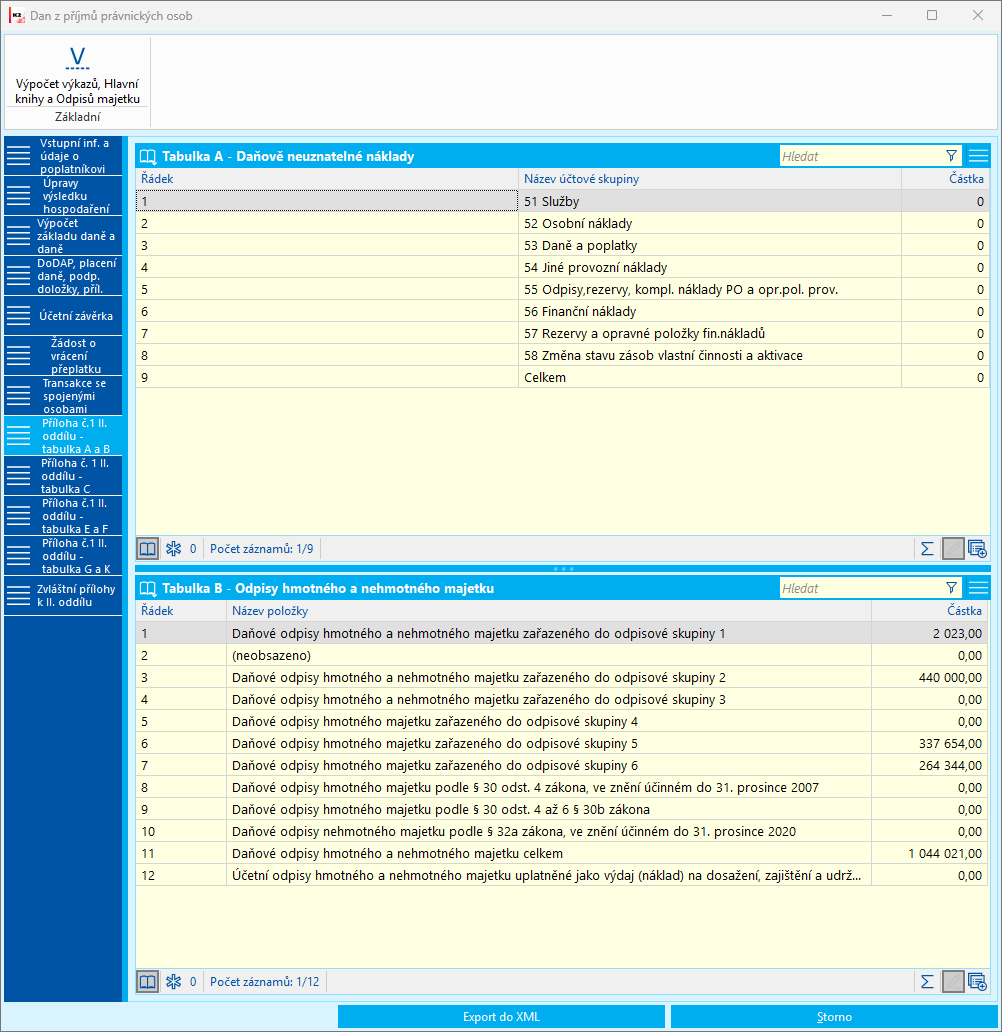Viewport: 1002px width, 1032px height.
Task: Click search field in Tabulka B
Action: coord(861,588)
